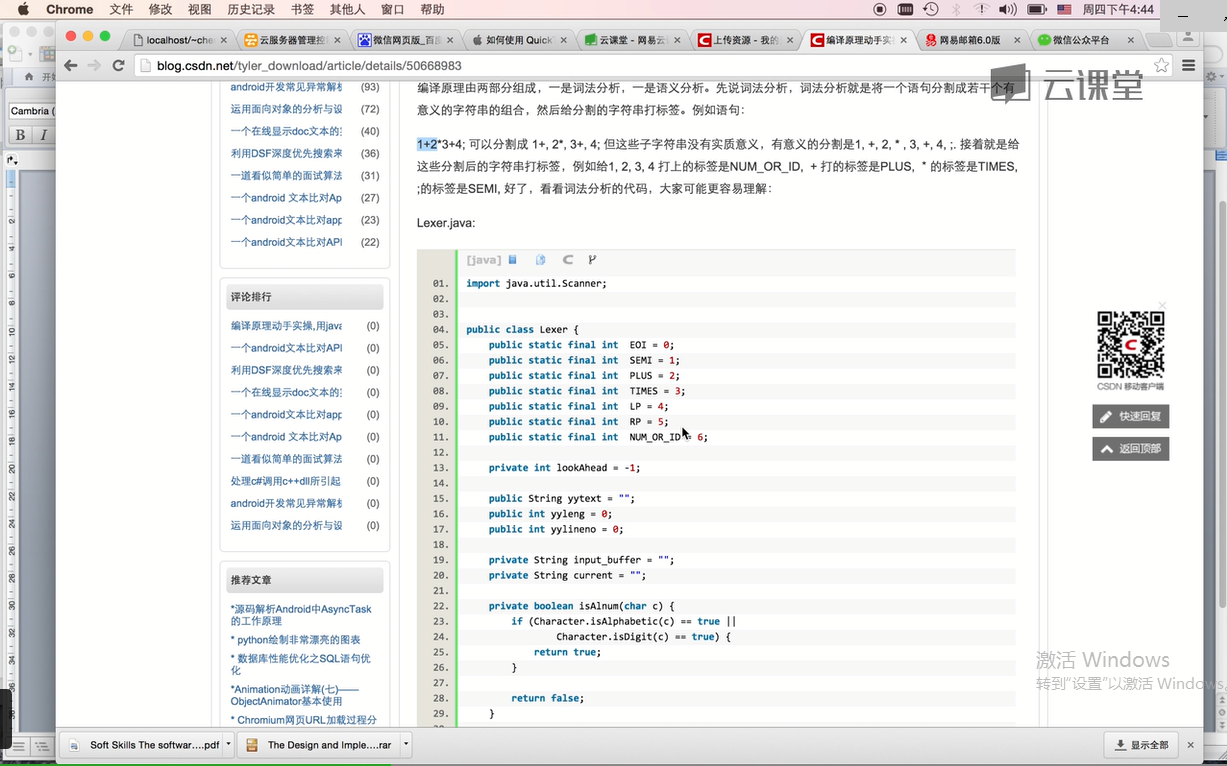
Task: Open link 源码解析Android中AsyncTask的工作原理
Action: pos(301,615)
